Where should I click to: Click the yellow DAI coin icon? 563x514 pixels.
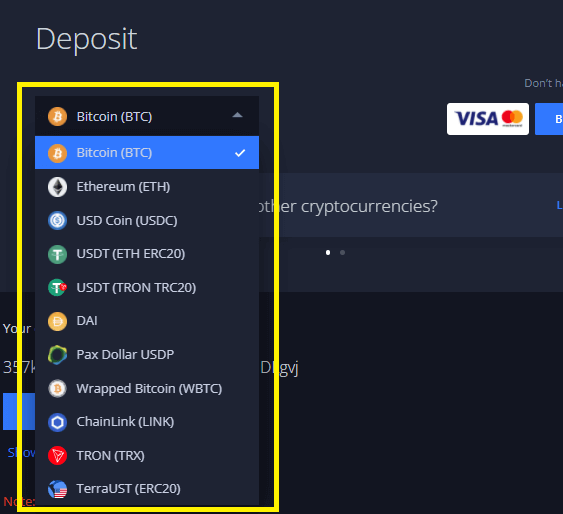coord(57,321)
